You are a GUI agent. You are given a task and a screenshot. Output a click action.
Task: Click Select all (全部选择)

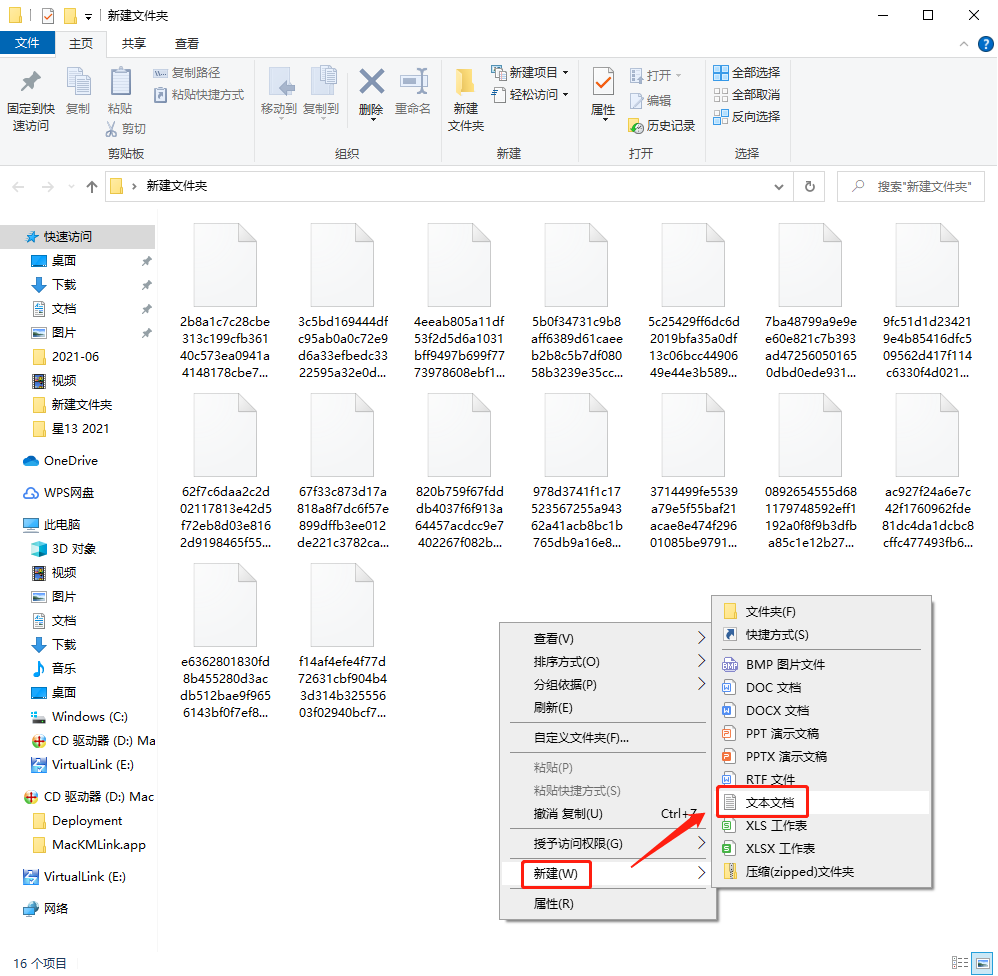click(x=747, y=73)
